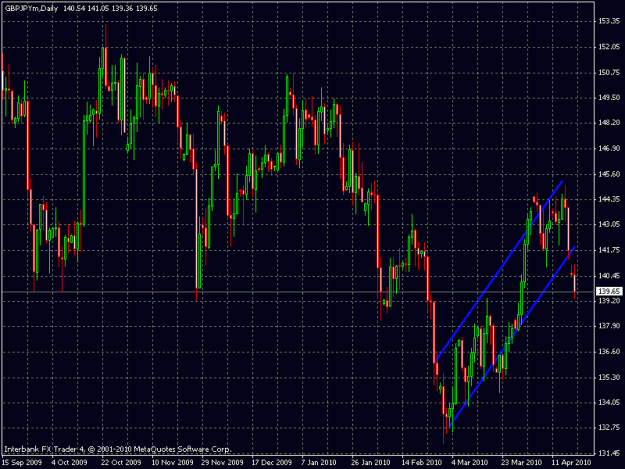The image size is (625, 469).
Task: Click the 150.75 price axis label
Action: (x=609, y=73)
